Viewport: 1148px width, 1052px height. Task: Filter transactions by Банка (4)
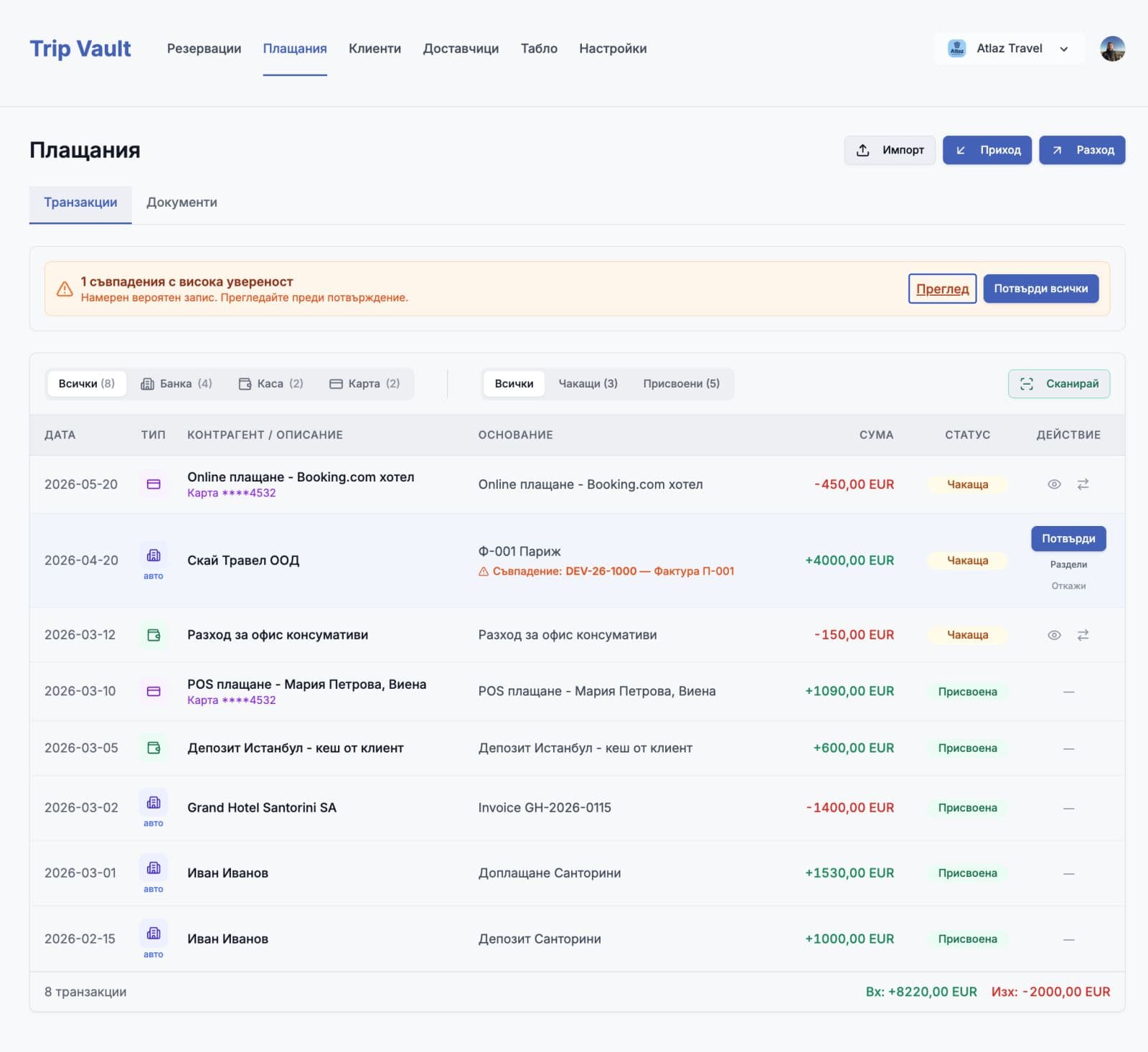coord(177,383)
